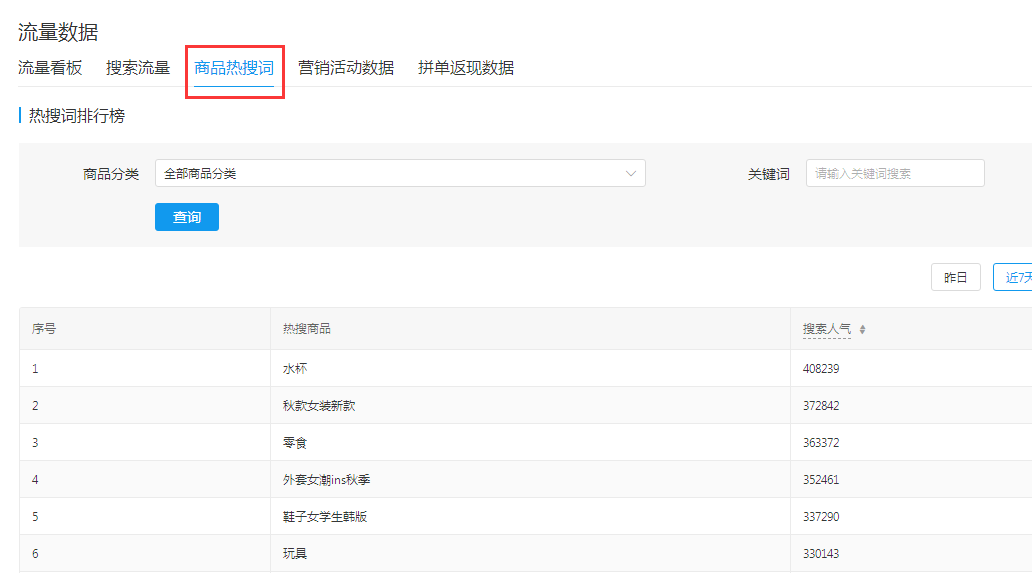The width and height of the screenshot is (1032, 573).
Task: Click the hot search term 玩具
Action: click(x=295, y=553)
